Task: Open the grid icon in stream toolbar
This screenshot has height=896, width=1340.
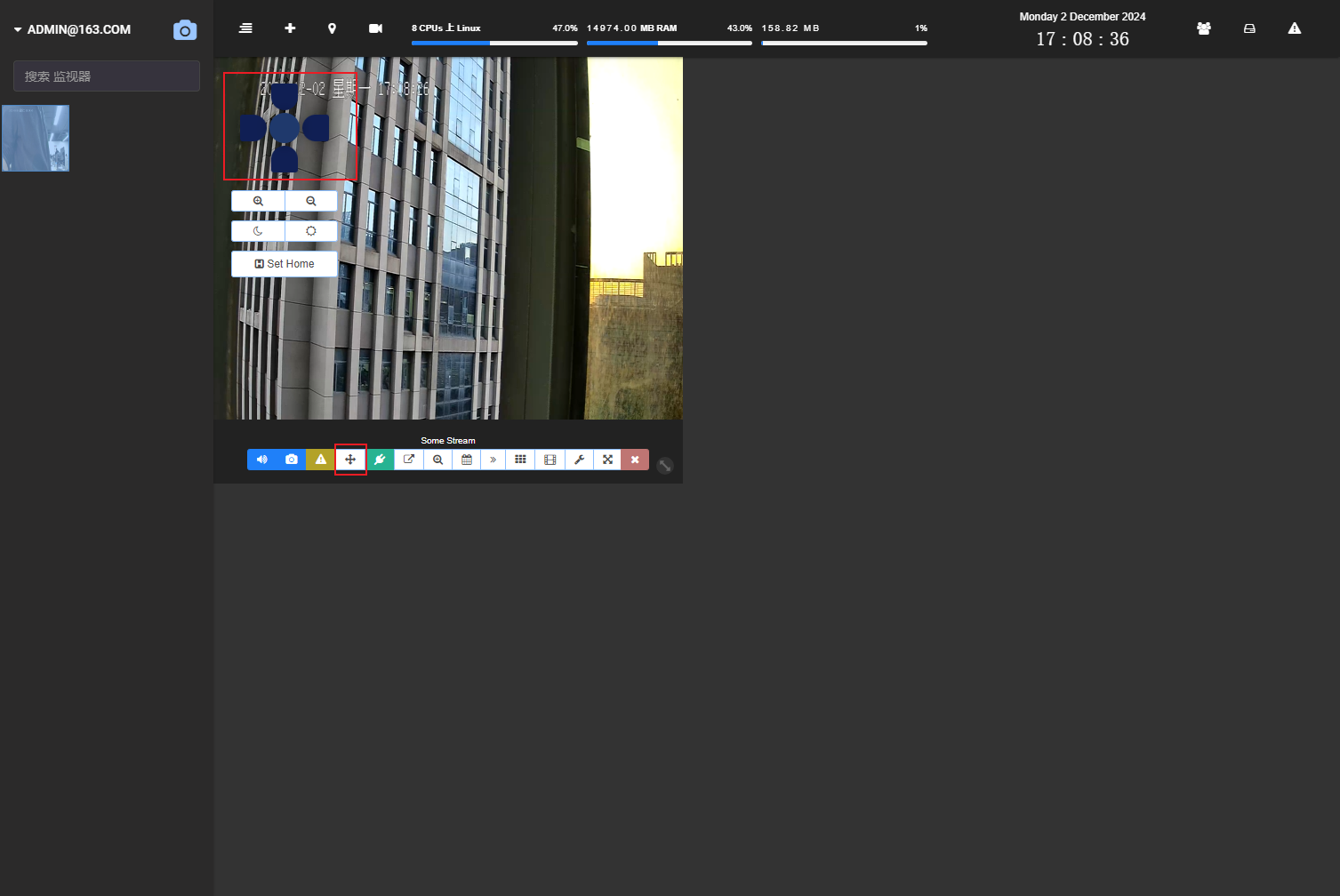Action: 520,460
